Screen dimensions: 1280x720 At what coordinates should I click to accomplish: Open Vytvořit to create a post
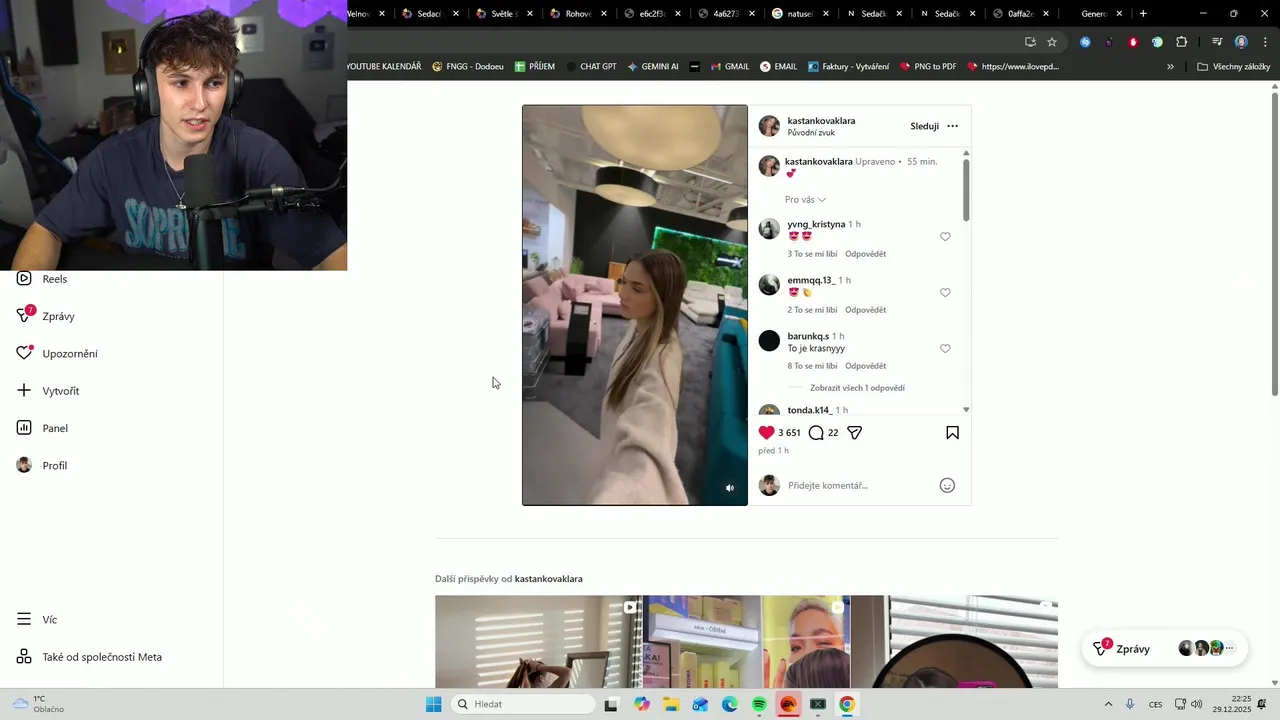(x=48, y=391)
